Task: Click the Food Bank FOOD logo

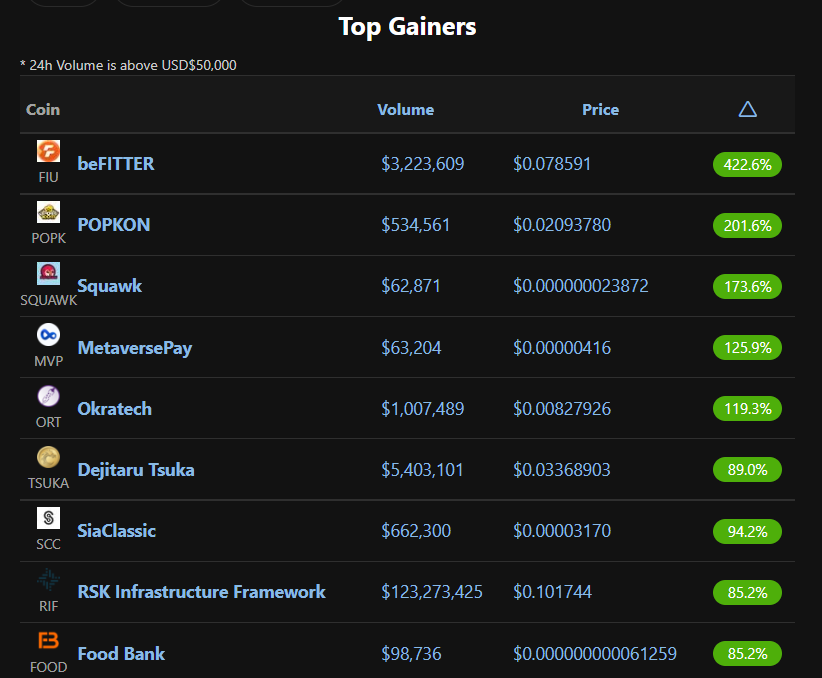Action: click(x=48, y=640)
